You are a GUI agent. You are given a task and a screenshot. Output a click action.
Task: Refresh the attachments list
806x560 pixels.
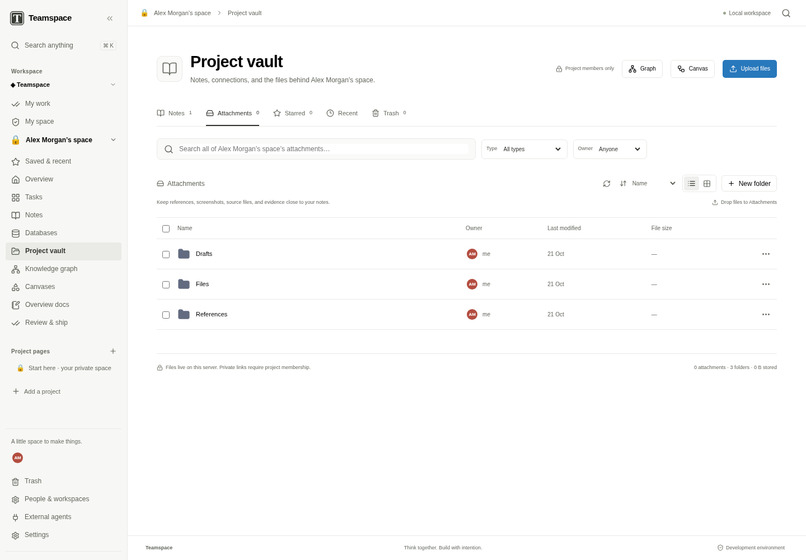[x=607, y=184]
